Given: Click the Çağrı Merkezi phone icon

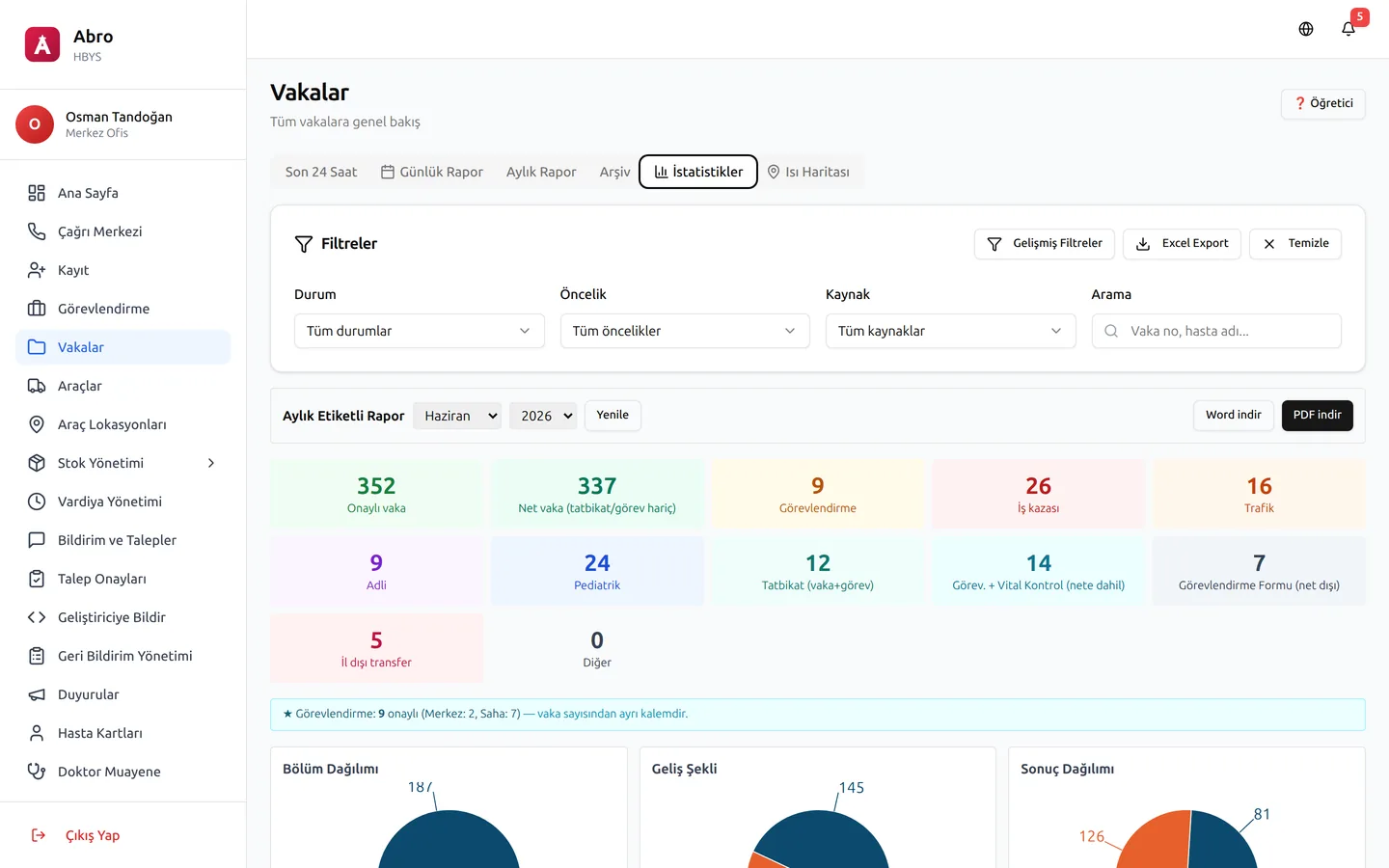Looking at the screenshot, I should 37,231.
